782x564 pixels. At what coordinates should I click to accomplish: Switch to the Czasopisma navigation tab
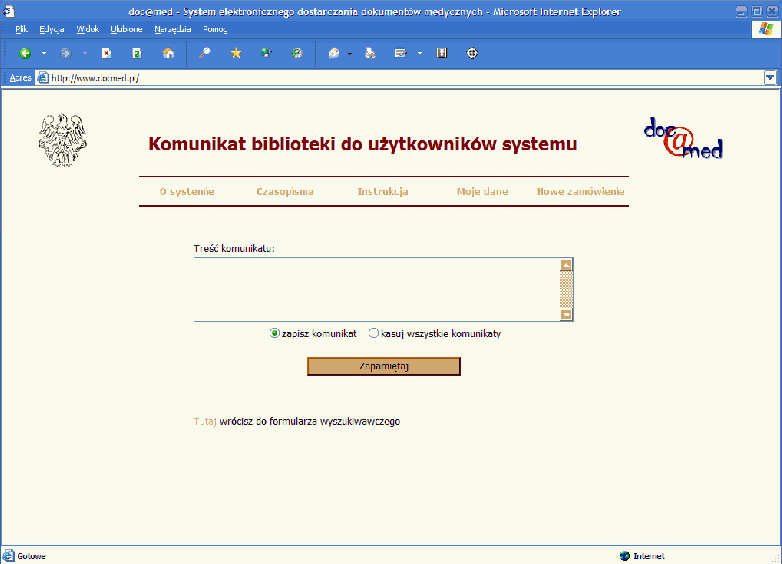(x=285, y=191)
